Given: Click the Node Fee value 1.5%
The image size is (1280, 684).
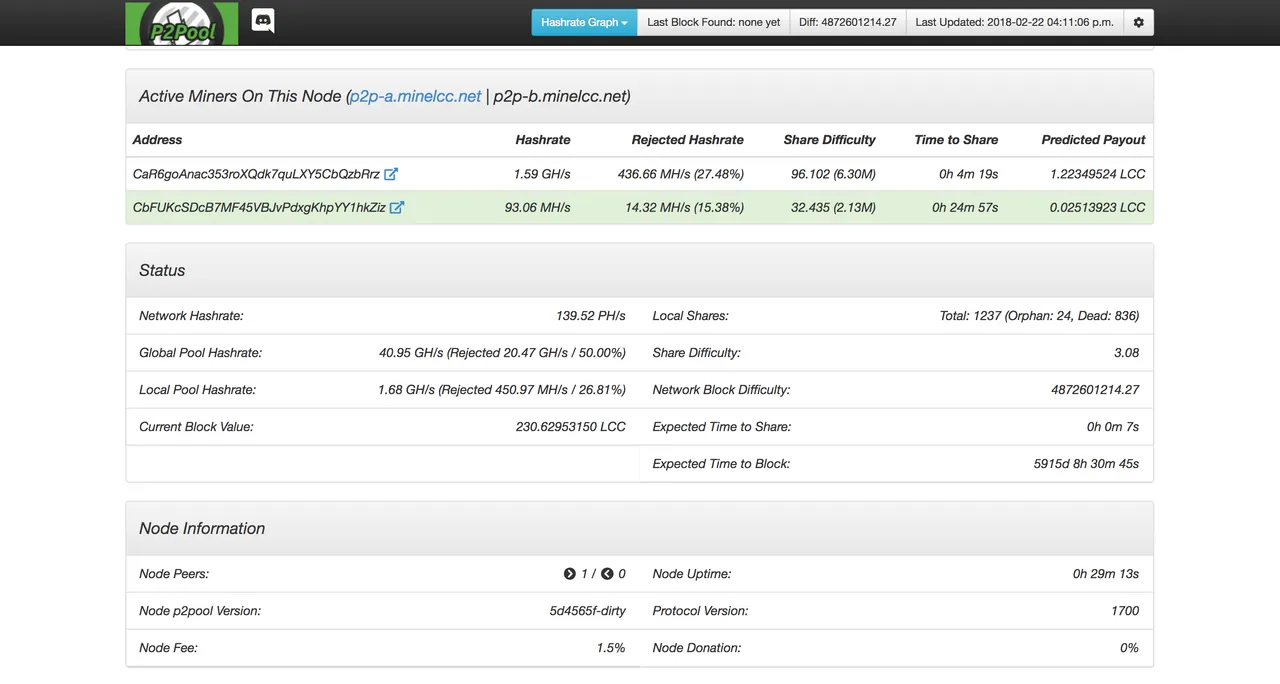Looking at the screenshot, I should click(611, 648).
